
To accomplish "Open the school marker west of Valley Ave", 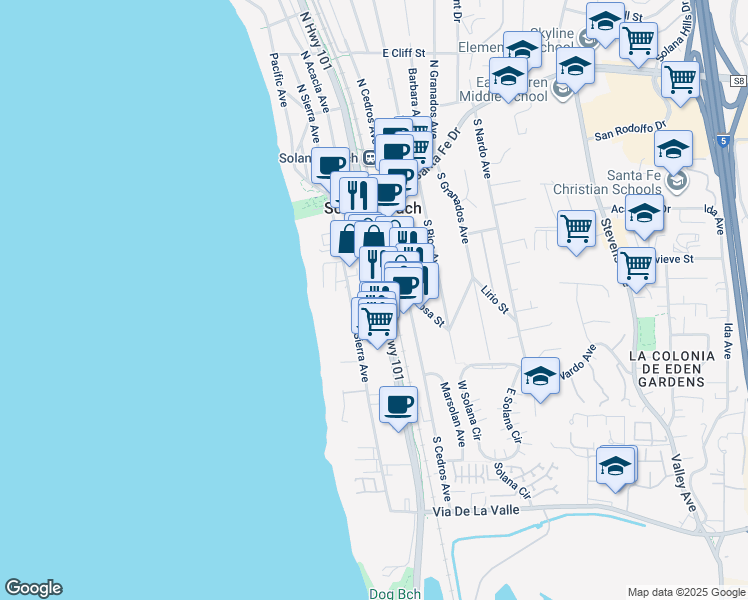I will point(615,466).
